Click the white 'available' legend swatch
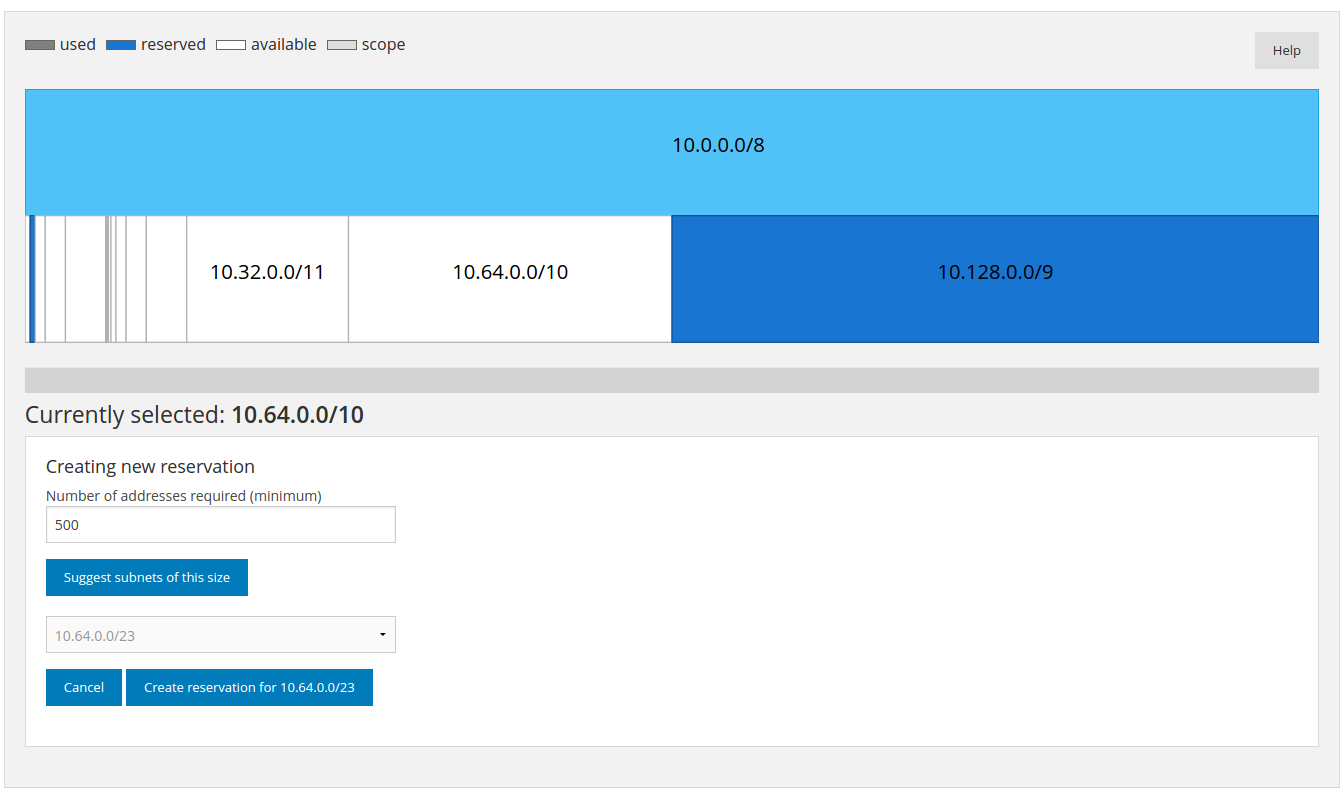The height and width of the screenshot is (790, 1344). tap(231, 45)
